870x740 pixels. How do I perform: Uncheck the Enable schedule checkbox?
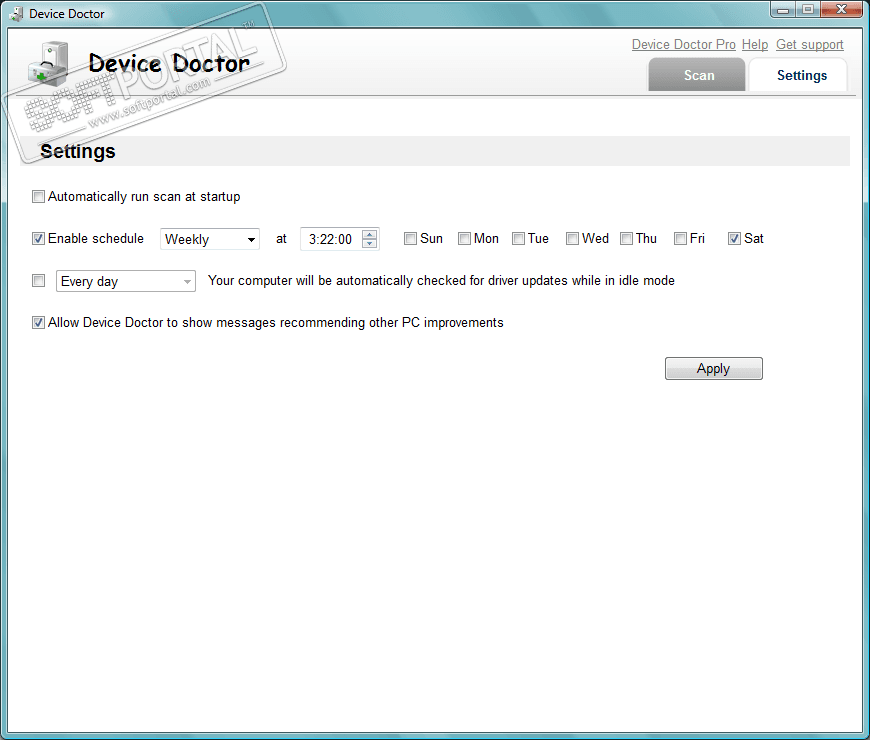pos(38,239)
